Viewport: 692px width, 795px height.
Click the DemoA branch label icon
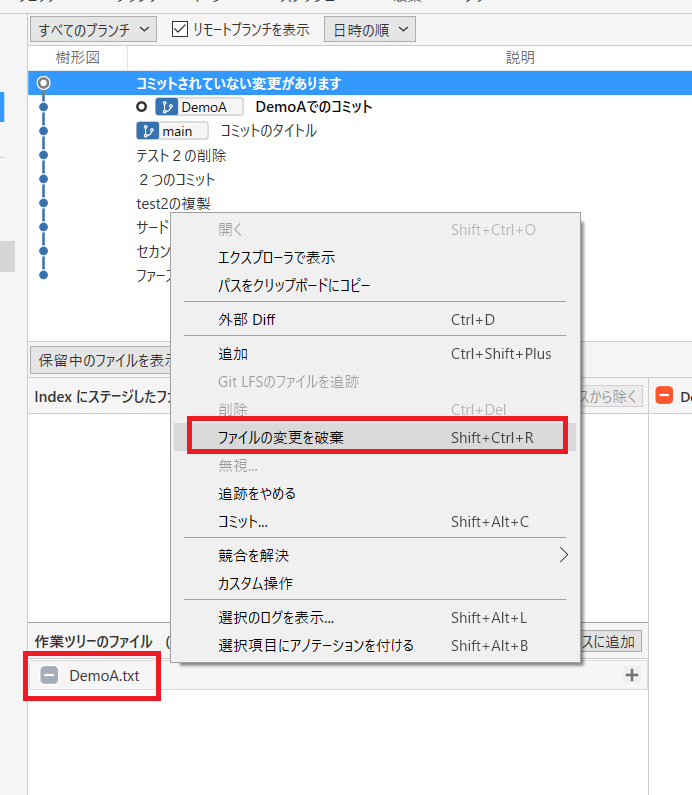pyautogui.click(x=168, y=107)
